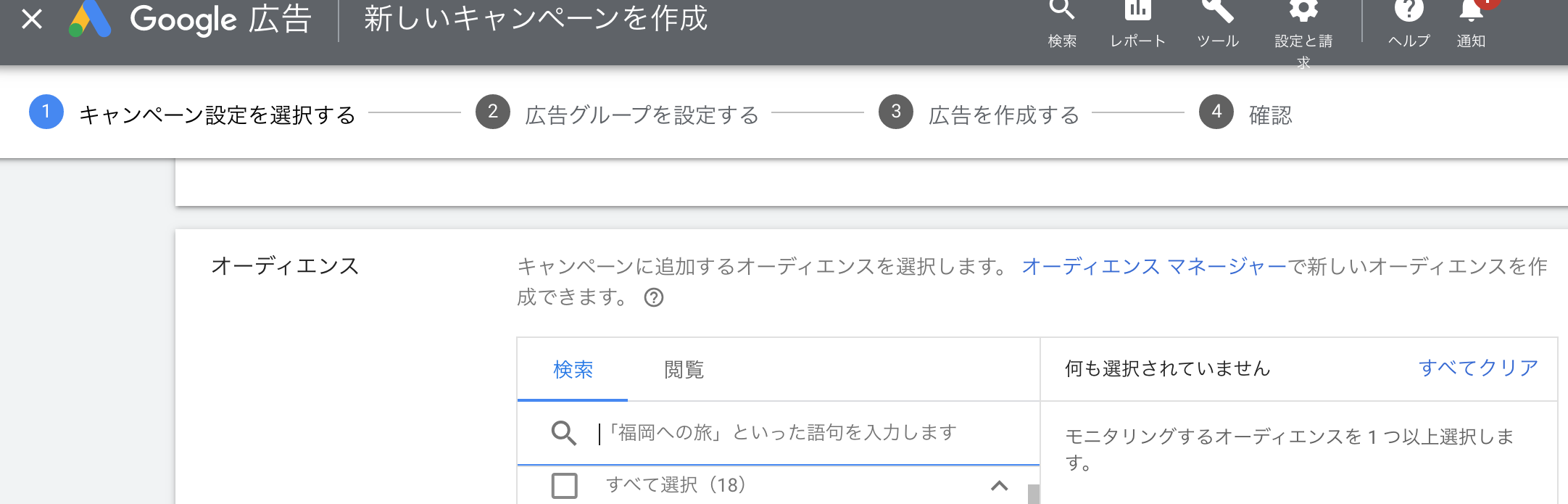The width and height of the screenshot is (1568, 504).
Task: Click the help icon beside audience description
Action: tap(654, 298)
